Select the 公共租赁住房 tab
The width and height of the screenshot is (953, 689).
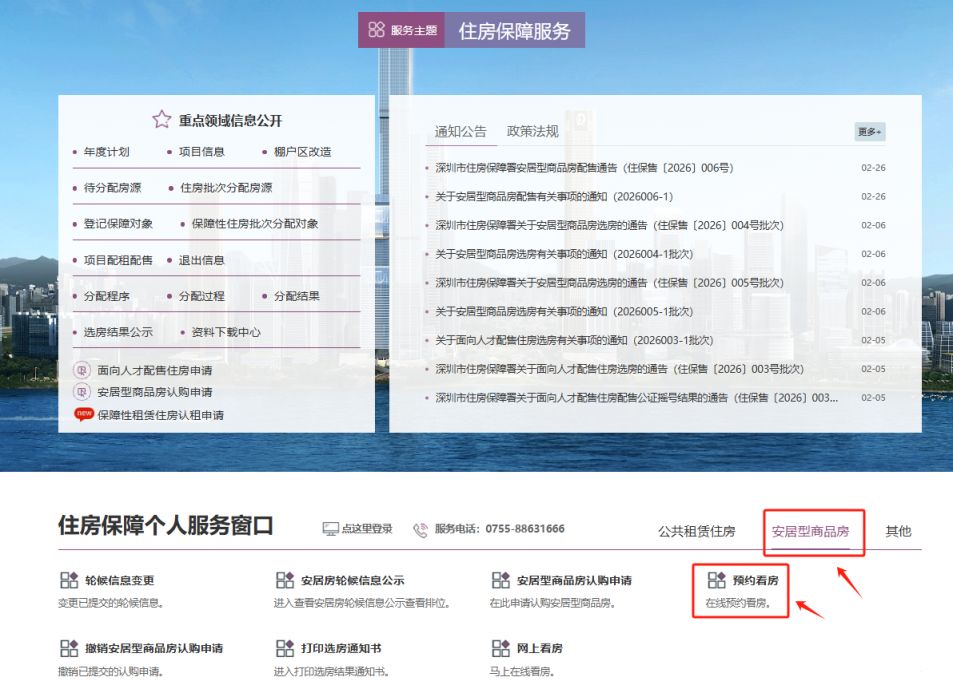click(x=697, y=532)
